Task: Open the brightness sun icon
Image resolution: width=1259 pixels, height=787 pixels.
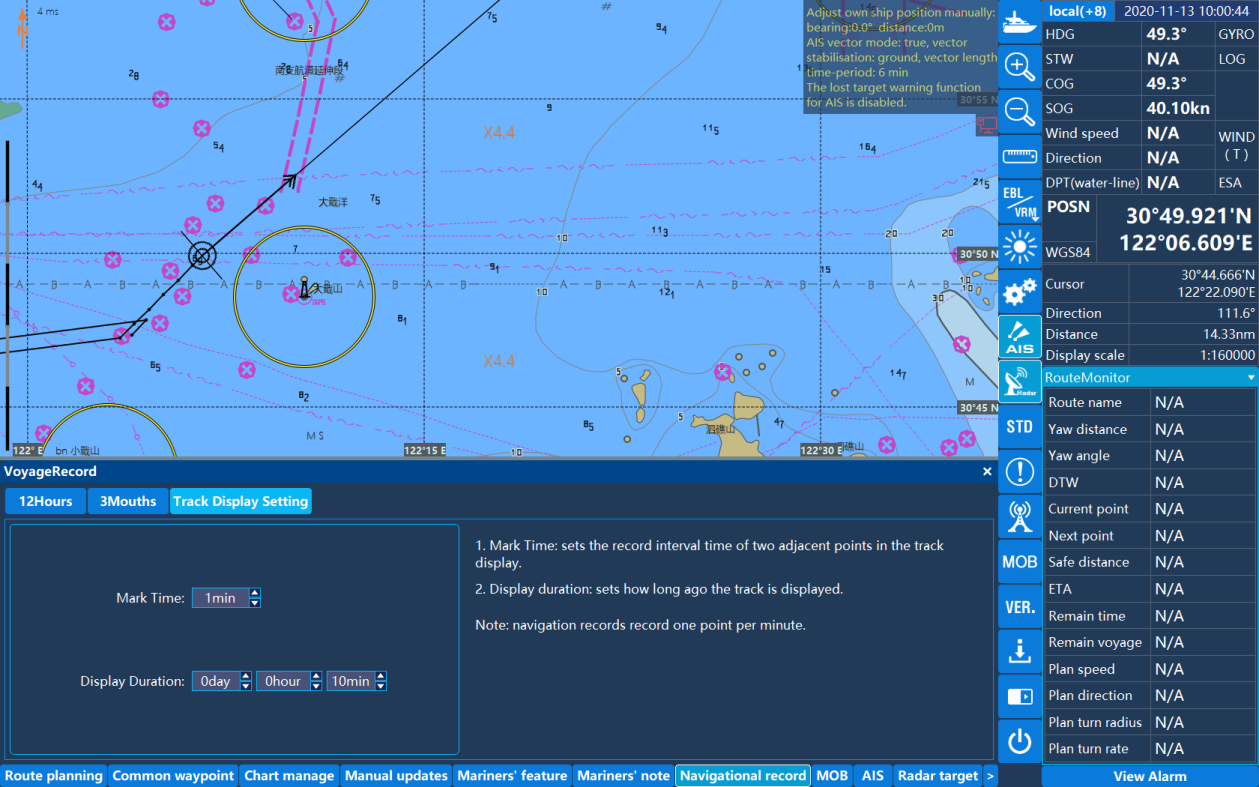Action: (x=1019, y=246)
